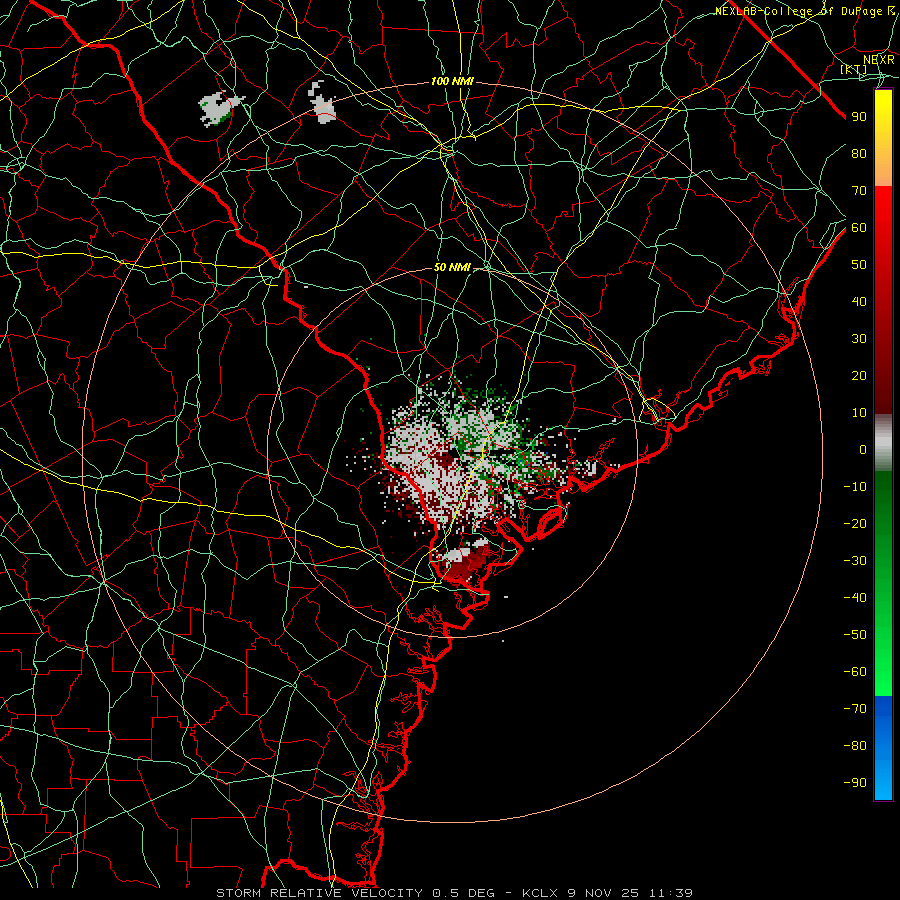
Task: Pick the gray zero-velocity segment of the color bar
Action: click(x=883, y=443)
